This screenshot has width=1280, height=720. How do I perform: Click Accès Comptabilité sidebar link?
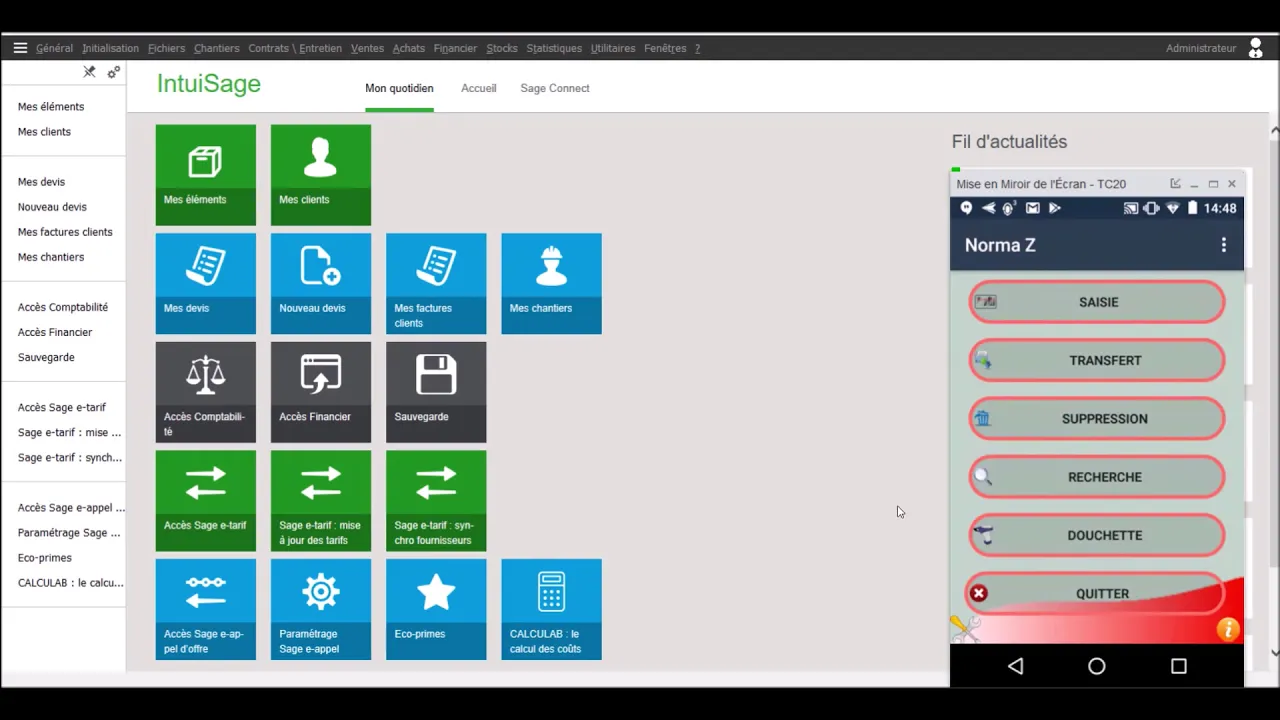coord(63,307)
